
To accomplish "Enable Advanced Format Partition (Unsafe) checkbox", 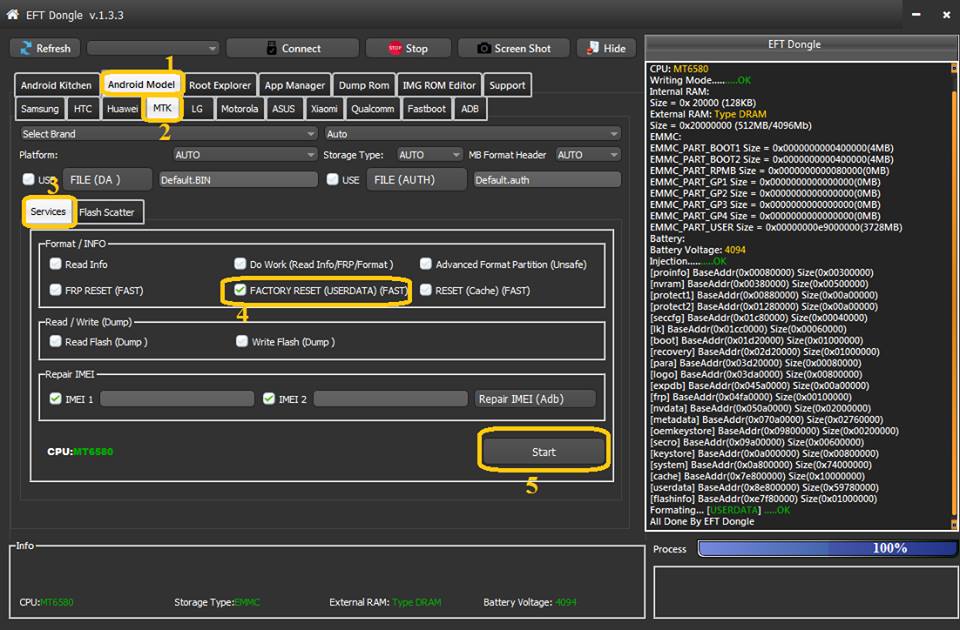I will (426, 264).
